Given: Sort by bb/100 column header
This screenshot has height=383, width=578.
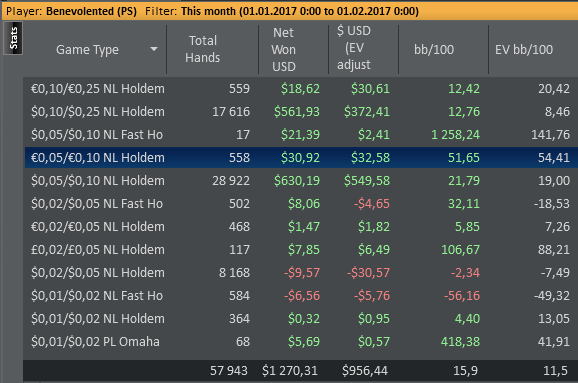Looking at the screenshot, I should 434,49.
